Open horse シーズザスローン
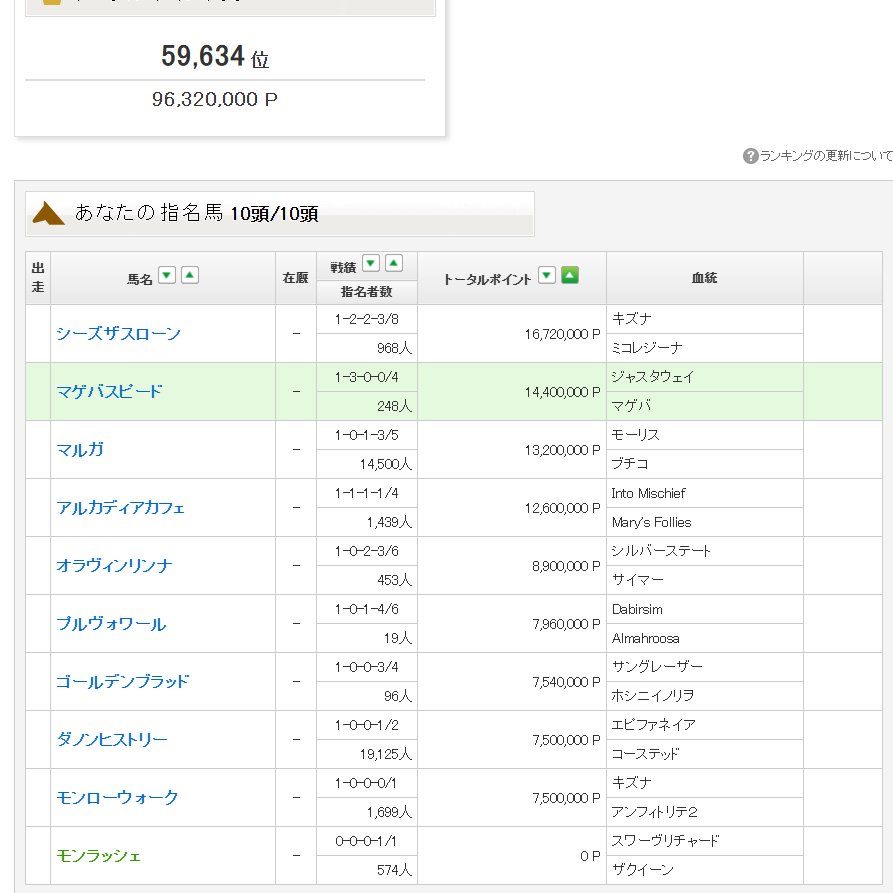Viewport: 893px width, 893px height. pos(118,334)
